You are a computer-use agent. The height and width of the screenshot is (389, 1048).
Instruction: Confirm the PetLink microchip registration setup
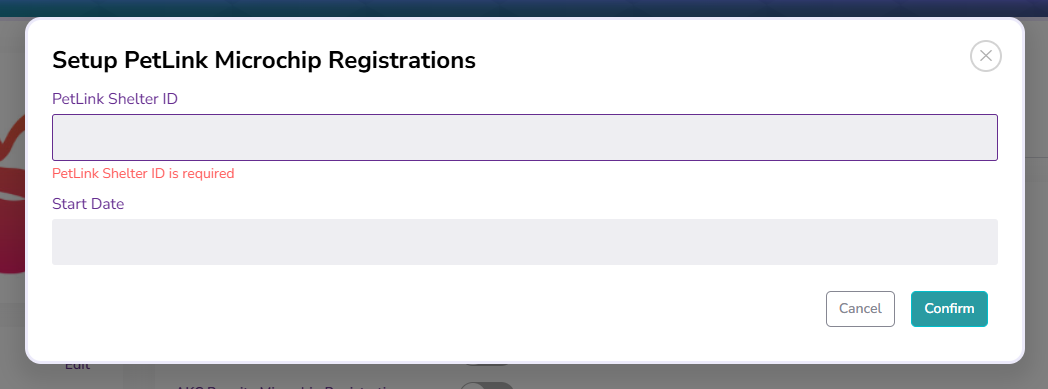tap(949, 309)
